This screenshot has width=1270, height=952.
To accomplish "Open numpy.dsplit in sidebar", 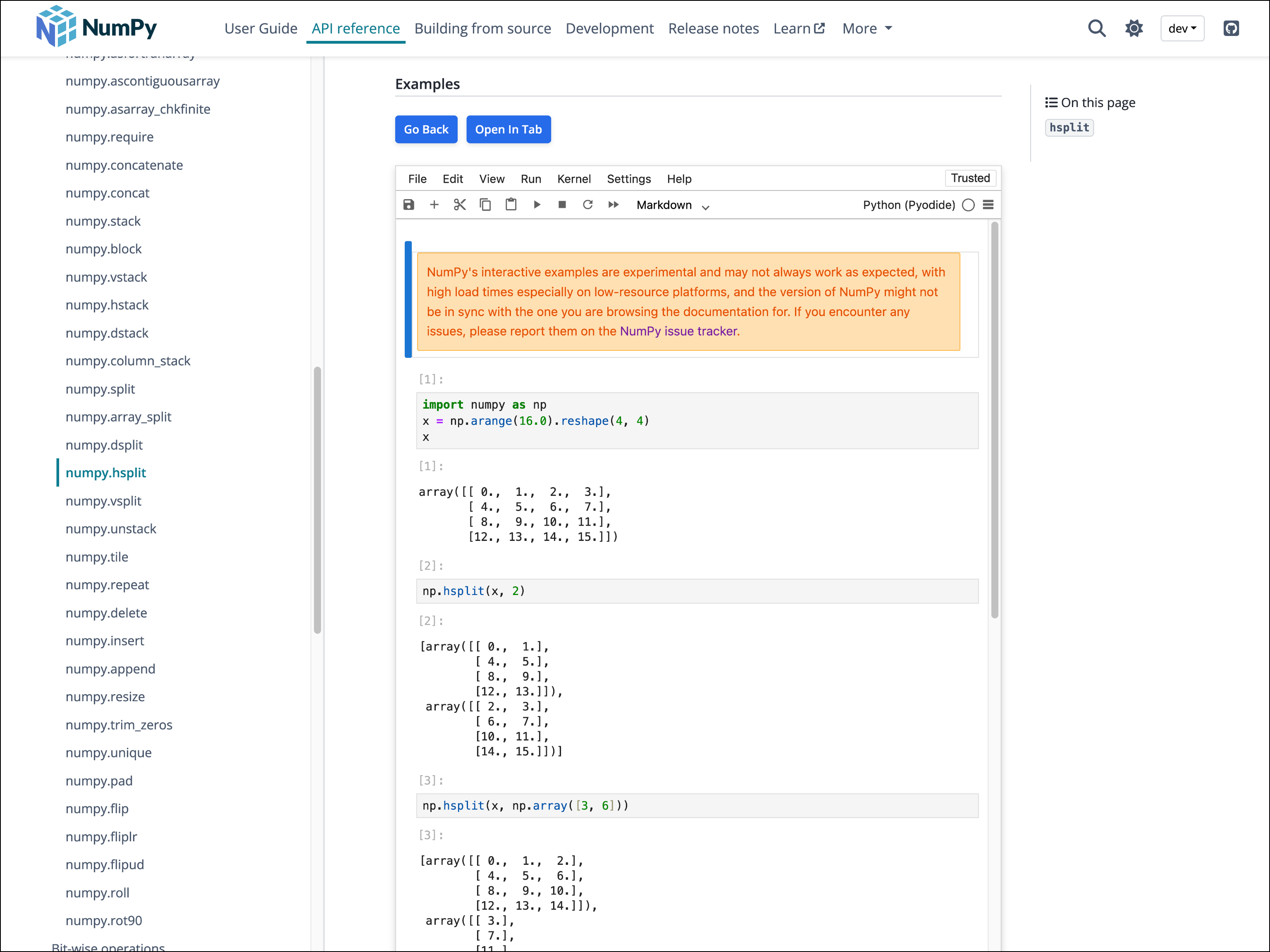I will 104,445.
